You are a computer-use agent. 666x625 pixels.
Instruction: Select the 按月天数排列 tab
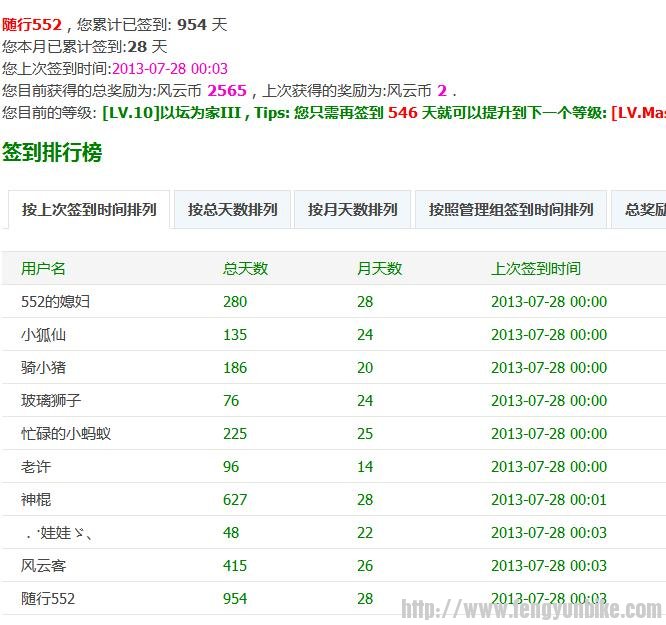(x=352, y=210)
